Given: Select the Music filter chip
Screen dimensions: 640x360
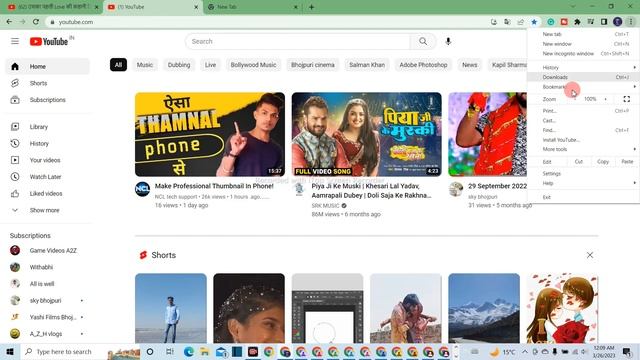Looking at the screenshot, I should pos(144,65).
